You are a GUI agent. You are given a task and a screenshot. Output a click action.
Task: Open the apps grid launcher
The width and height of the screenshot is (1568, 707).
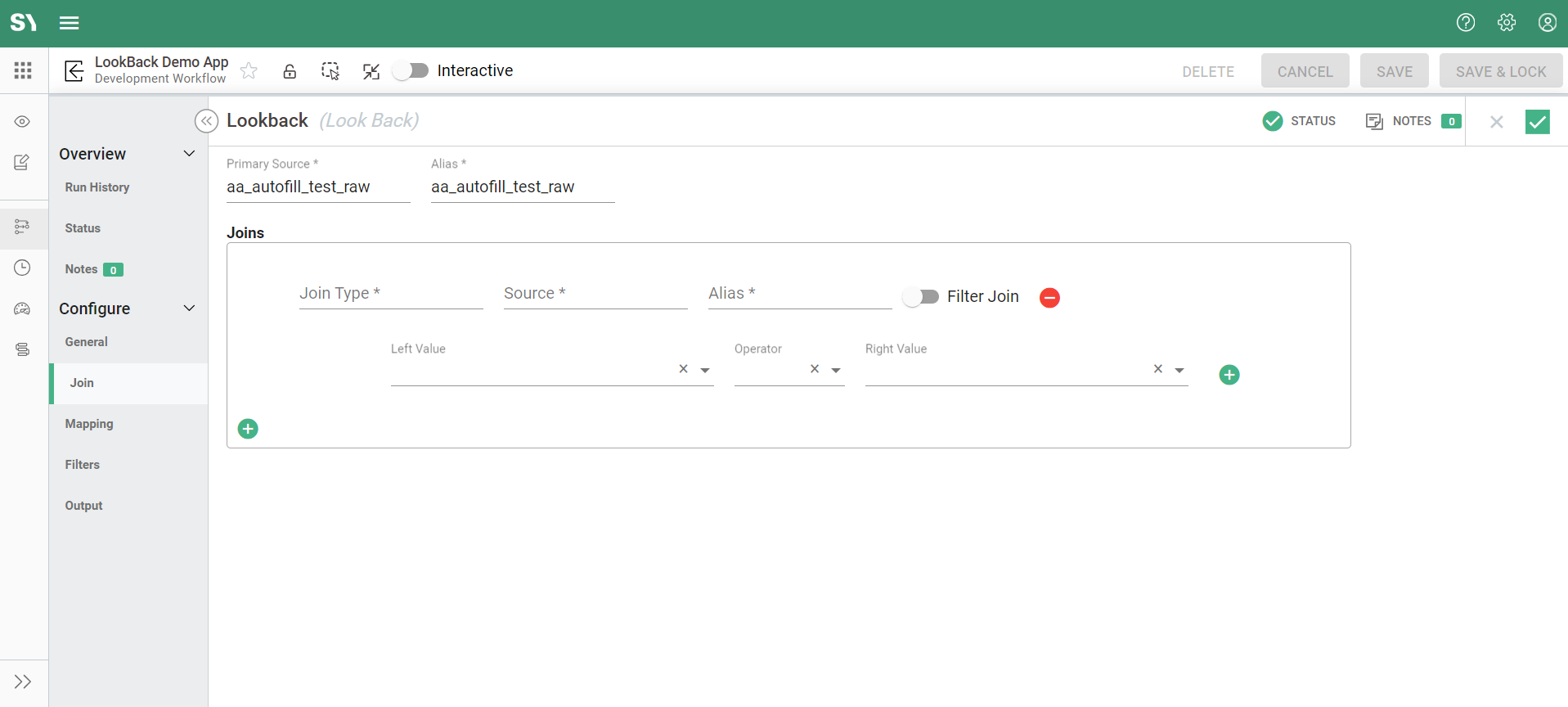pyautogui.click(x=23, y=70)
